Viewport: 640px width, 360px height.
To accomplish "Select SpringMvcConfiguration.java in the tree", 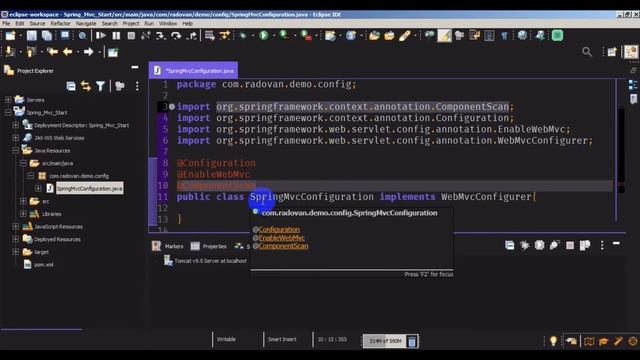I will 89,188.
